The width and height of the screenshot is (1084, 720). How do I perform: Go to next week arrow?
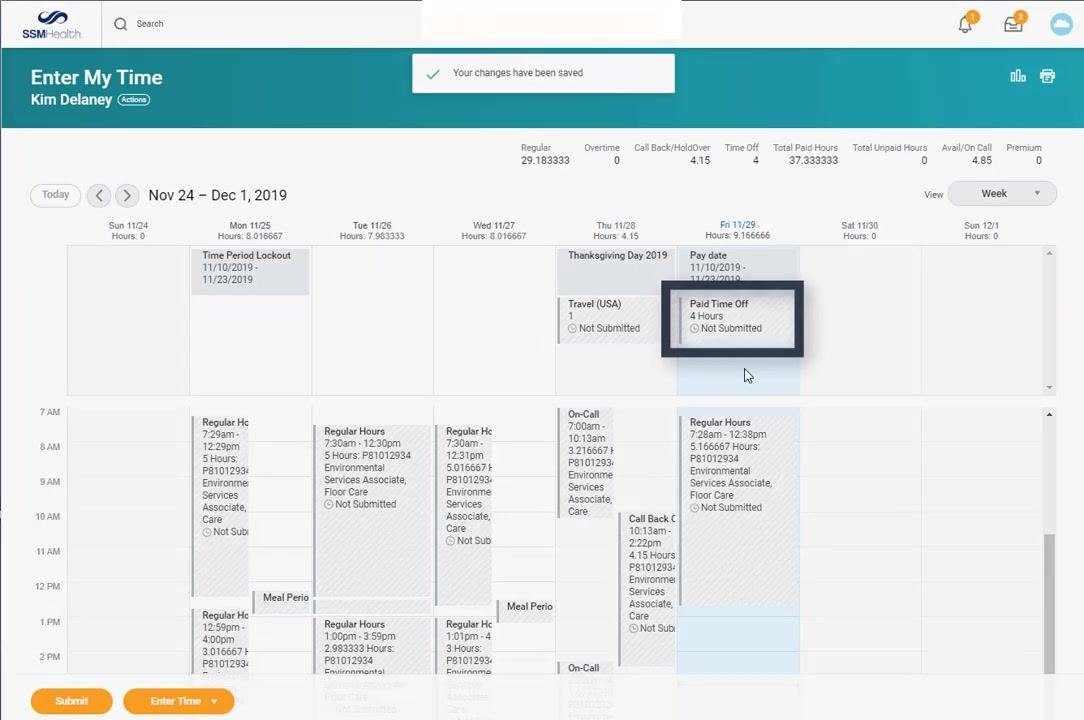tap(127, 196)
